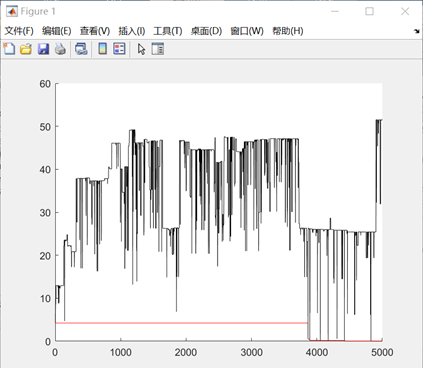Click x-axis tick label 4000

(x=317, y=352)
